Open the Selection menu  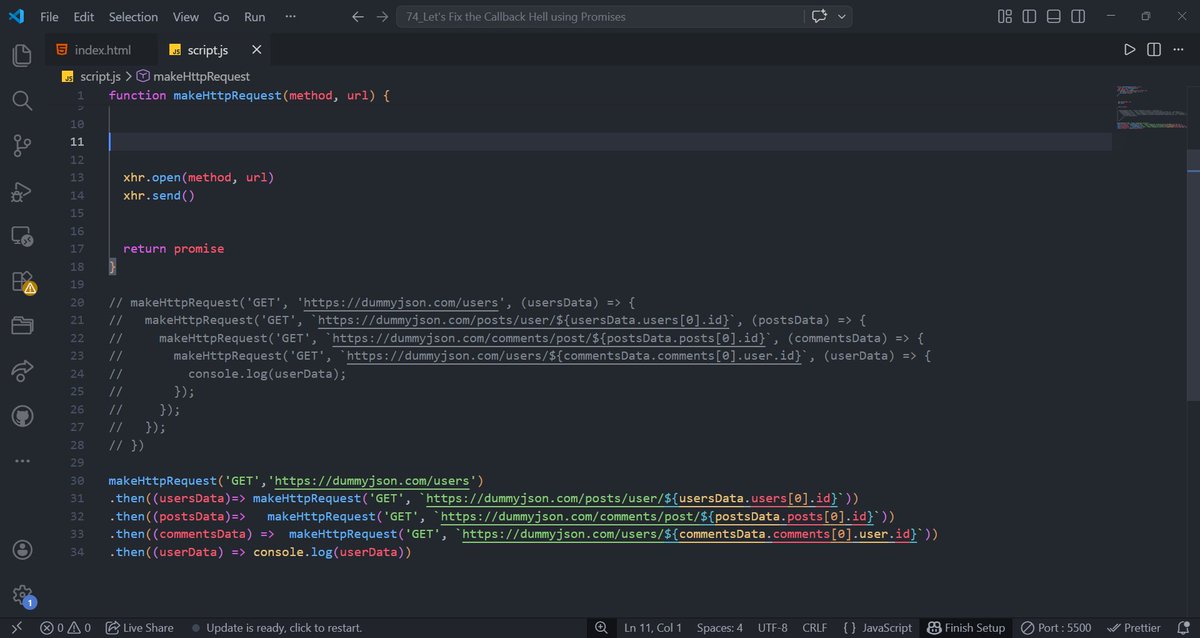point(133,17)
